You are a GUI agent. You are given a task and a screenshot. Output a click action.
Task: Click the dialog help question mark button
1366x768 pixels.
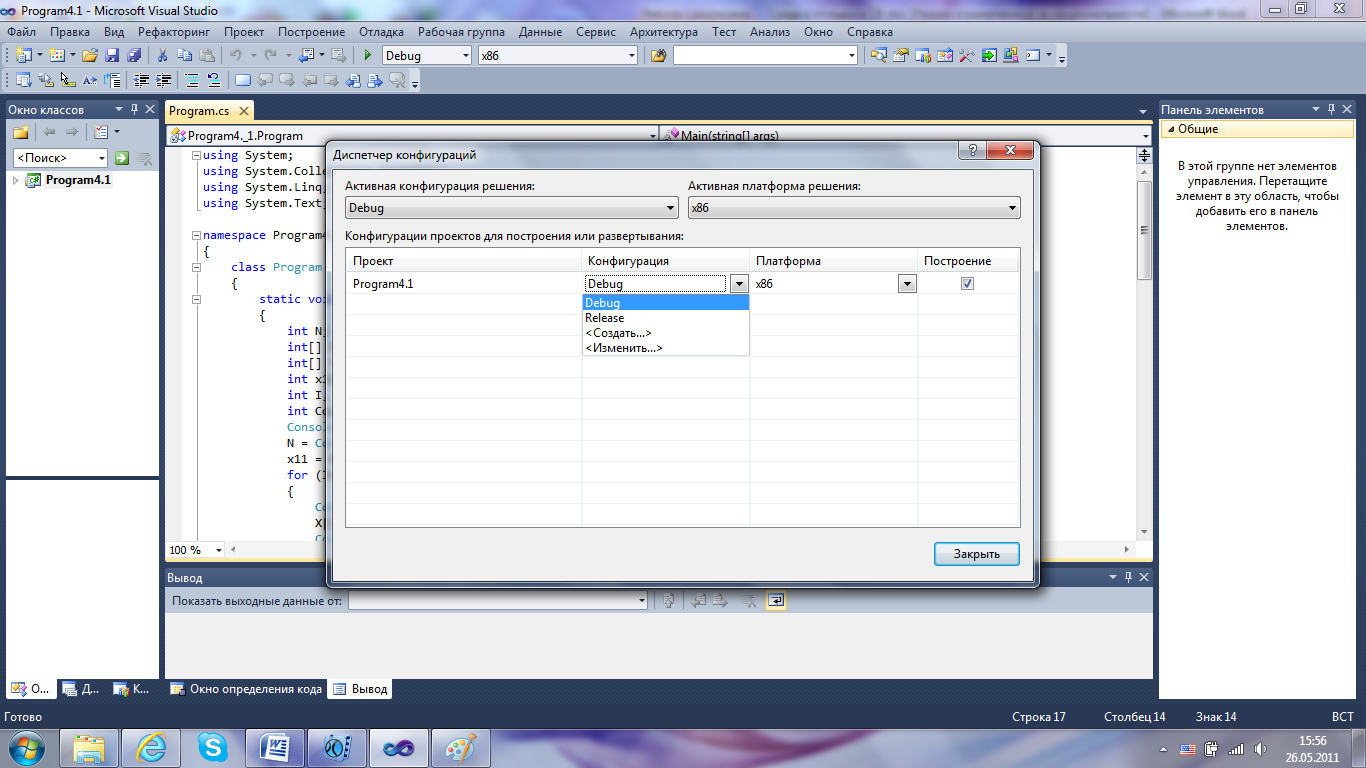point(971,150)
